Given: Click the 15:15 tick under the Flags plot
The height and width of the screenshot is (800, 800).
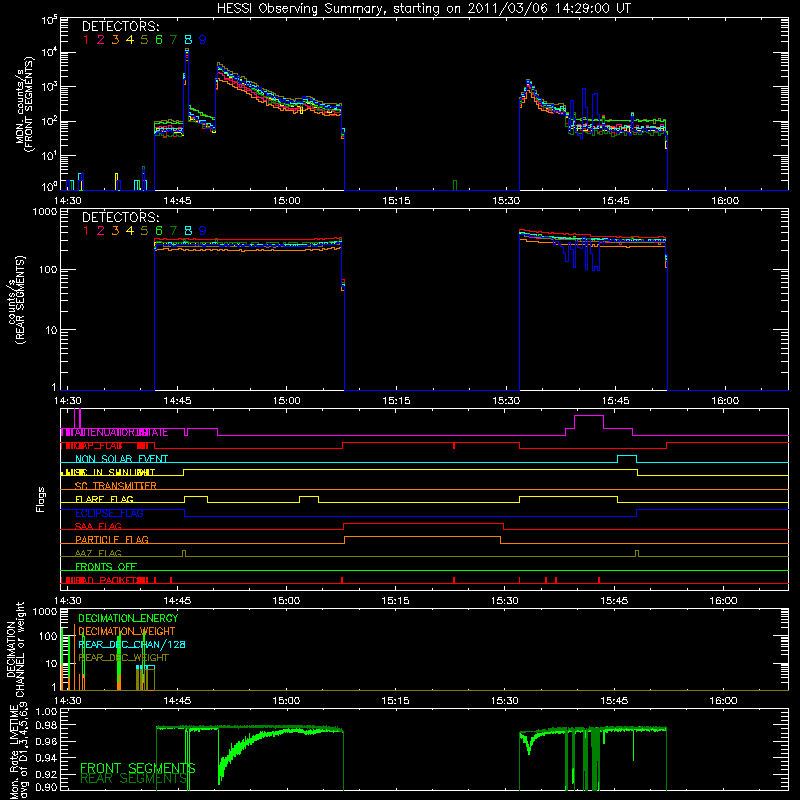Looking at the screenshot, I should [x=395, y=601].
